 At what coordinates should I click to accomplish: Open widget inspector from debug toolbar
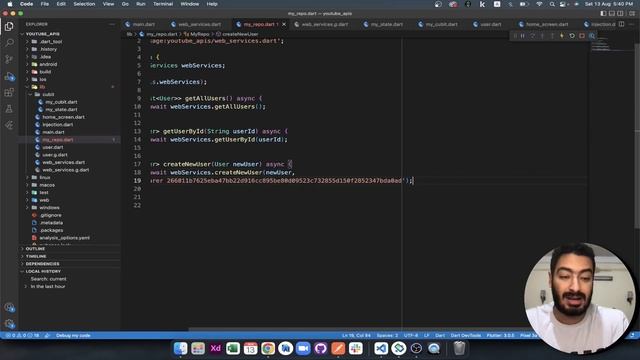(x=592, y=36)
